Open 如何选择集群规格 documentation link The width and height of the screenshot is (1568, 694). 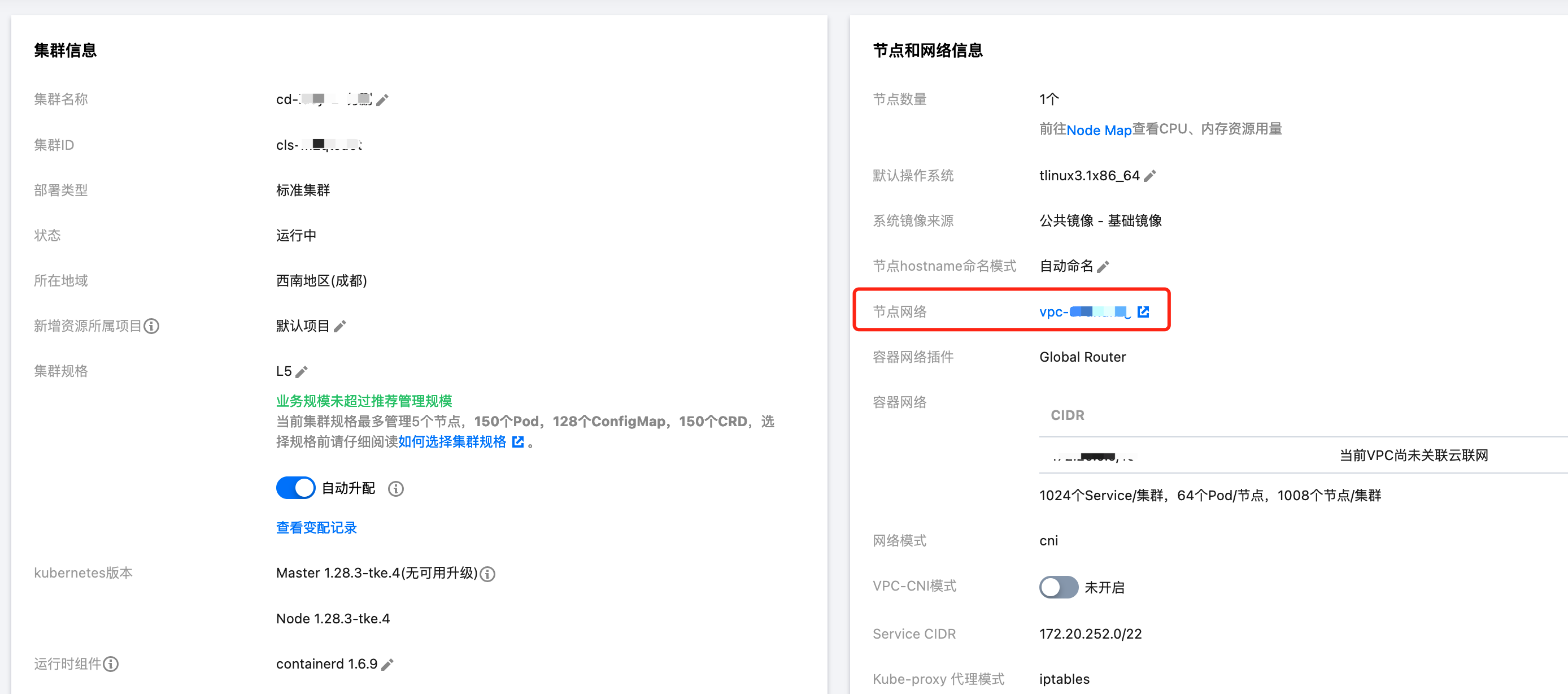click(x=452, y=442)
